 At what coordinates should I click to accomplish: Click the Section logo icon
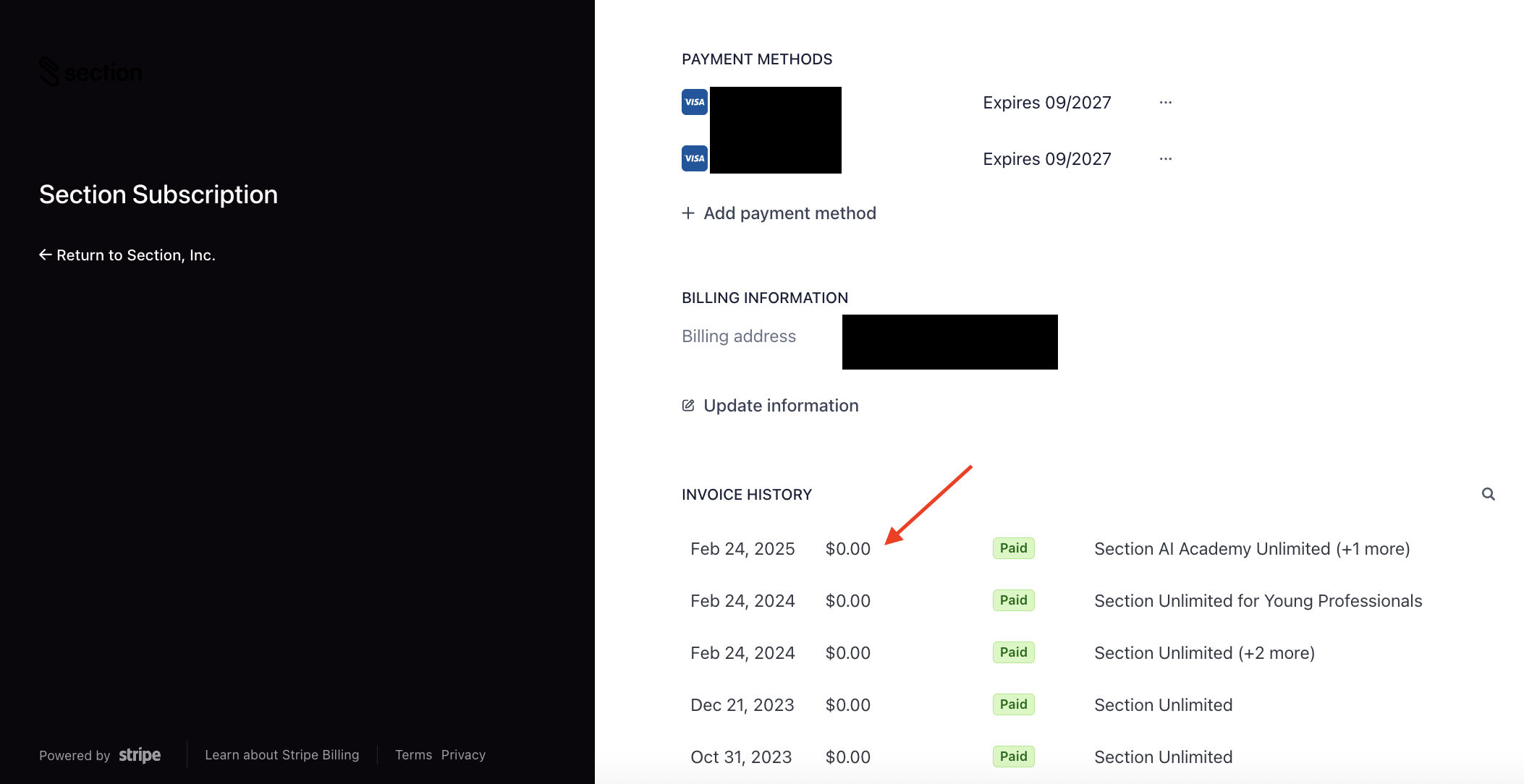point(49,72)
